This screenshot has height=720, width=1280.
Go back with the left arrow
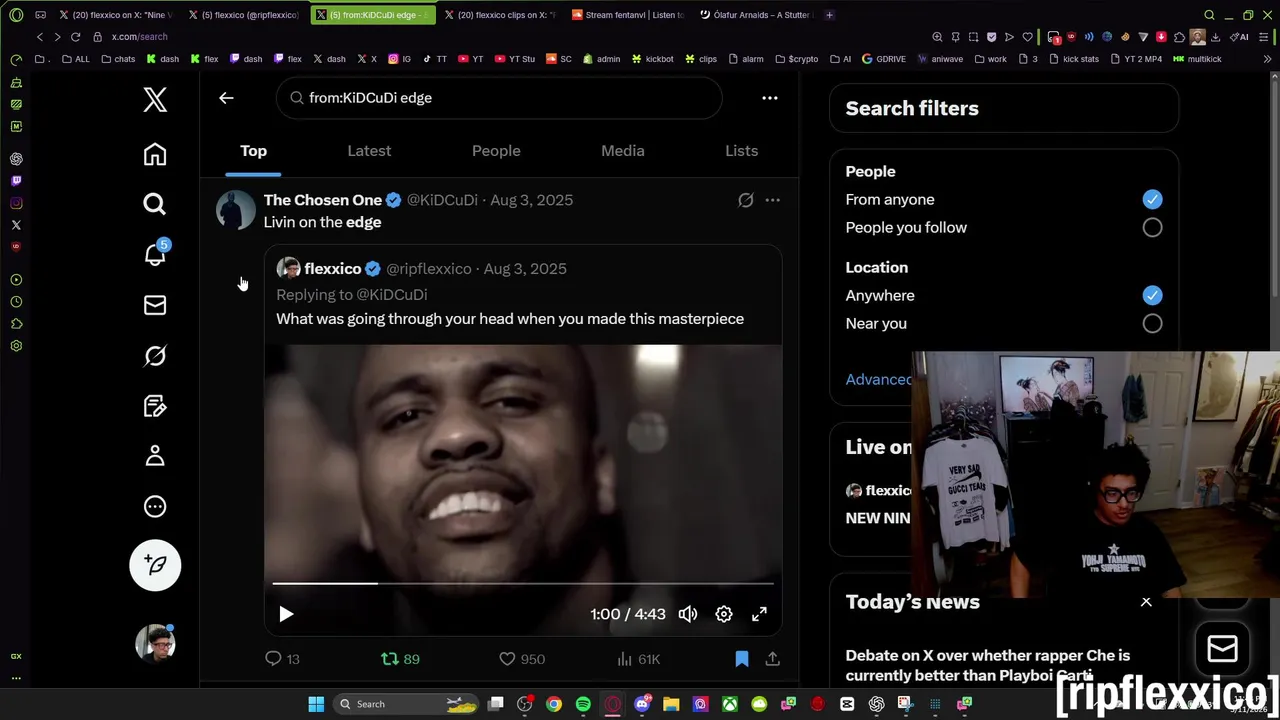(226, 98)
